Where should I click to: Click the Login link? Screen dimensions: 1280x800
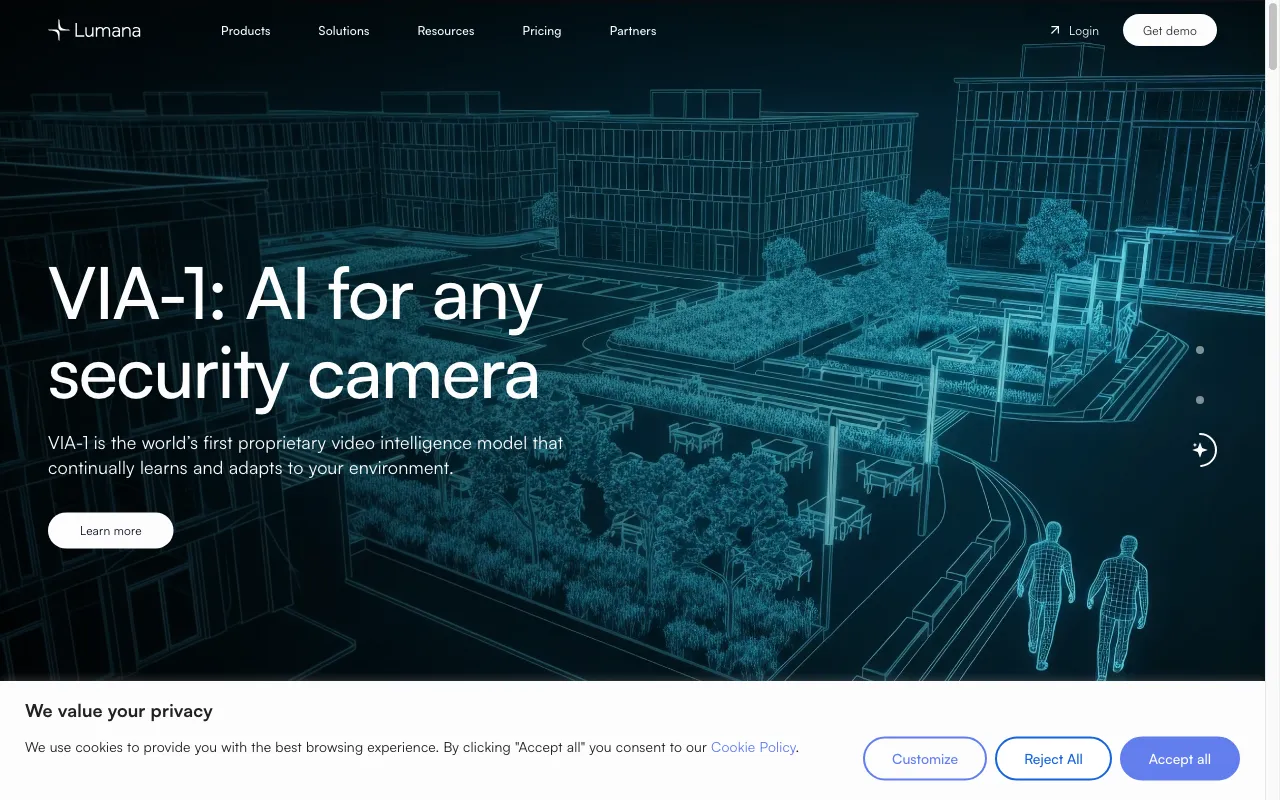[1074, 31]
